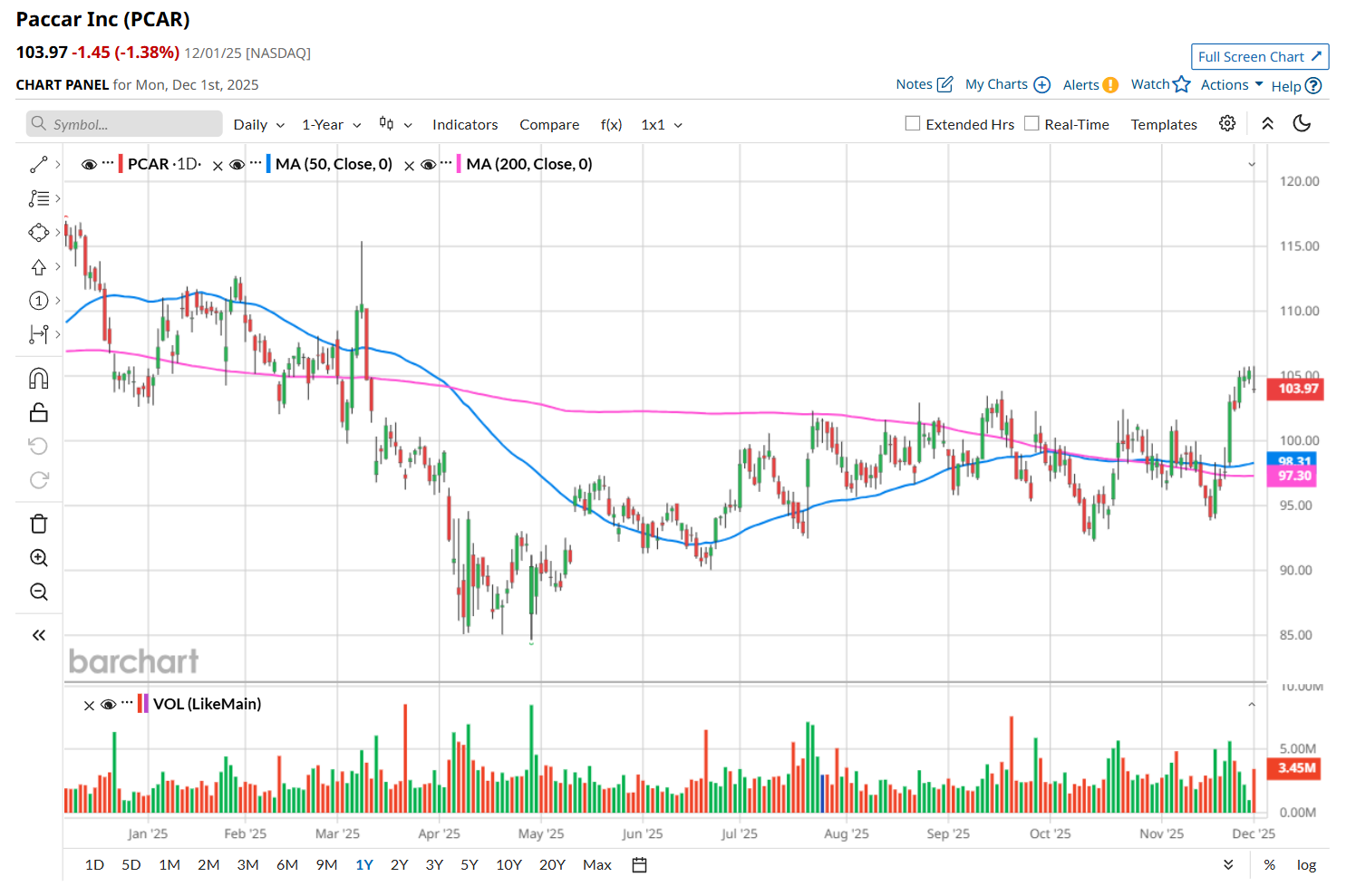Click the Symbol search input field
This screenshot has width=1356, height=896.
tap(125, 124)
